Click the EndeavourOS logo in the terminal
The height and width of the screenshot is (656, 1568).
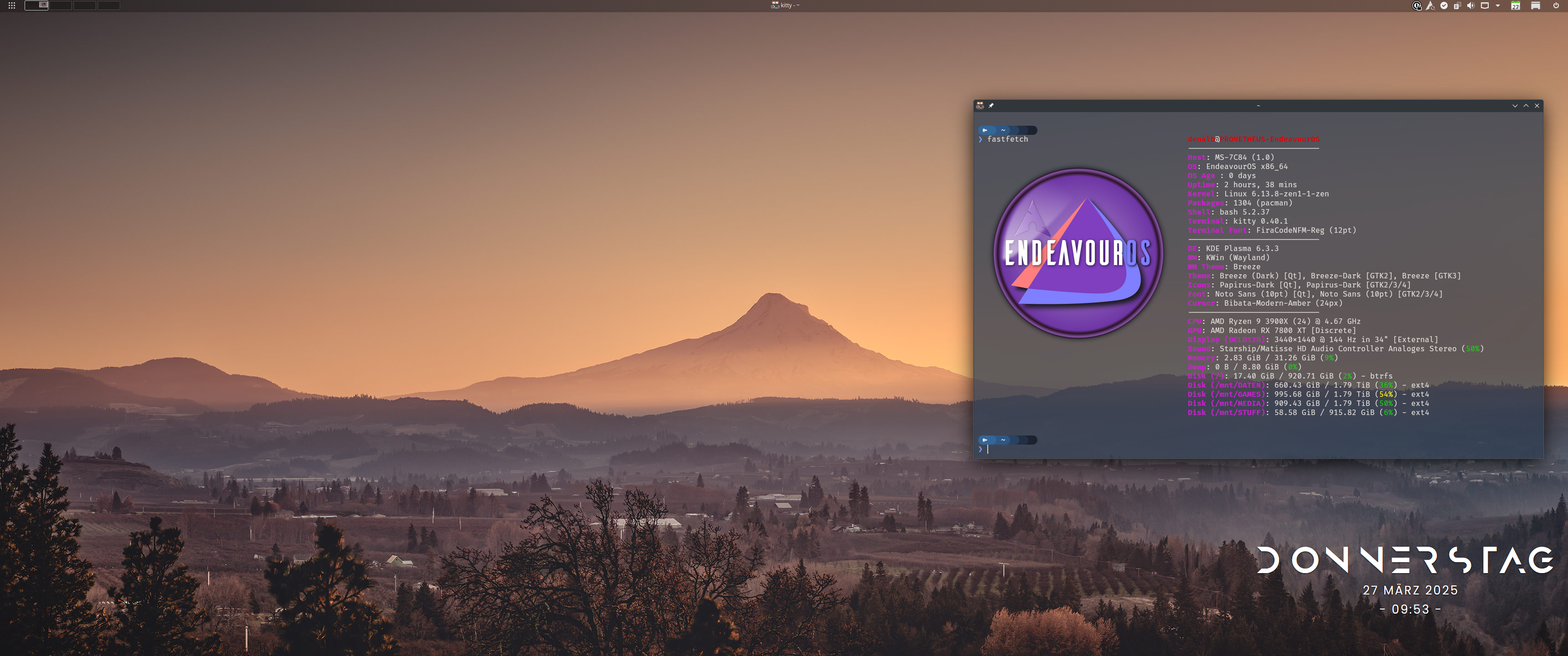[1078, 253]
